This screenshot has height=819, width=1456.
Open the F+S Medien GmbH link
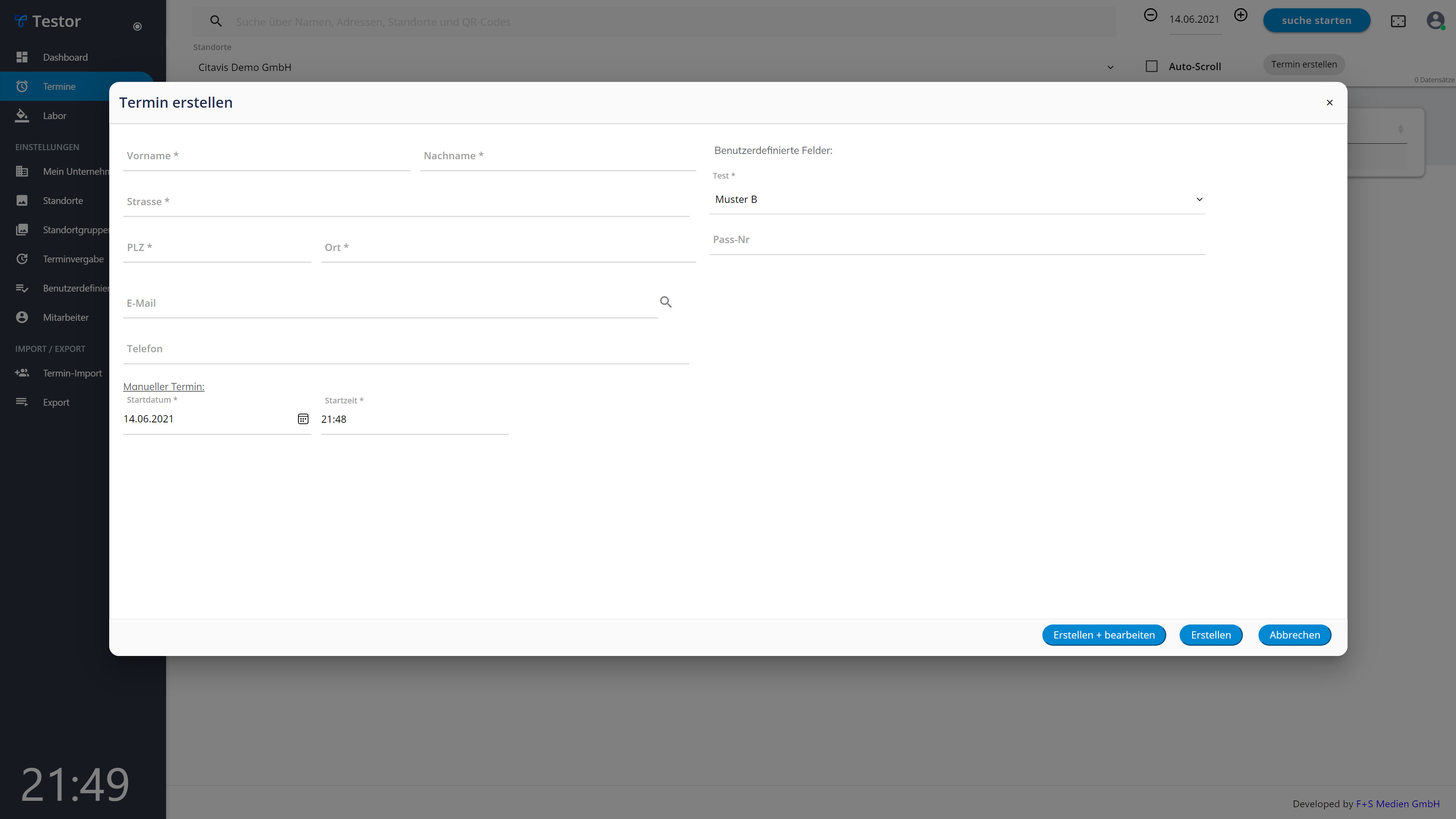[1397, 804]
